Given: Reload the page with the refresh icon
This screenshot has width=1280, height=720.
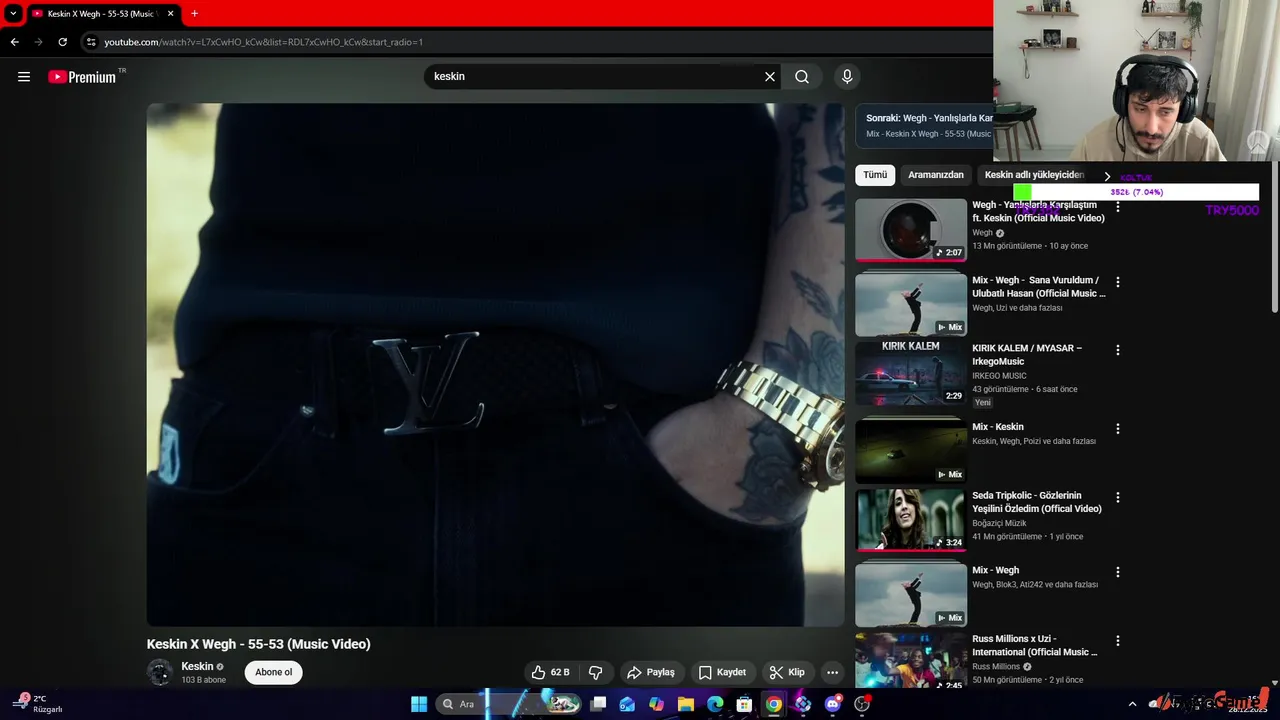Looking at the screenshot, I should click(62, 42).
